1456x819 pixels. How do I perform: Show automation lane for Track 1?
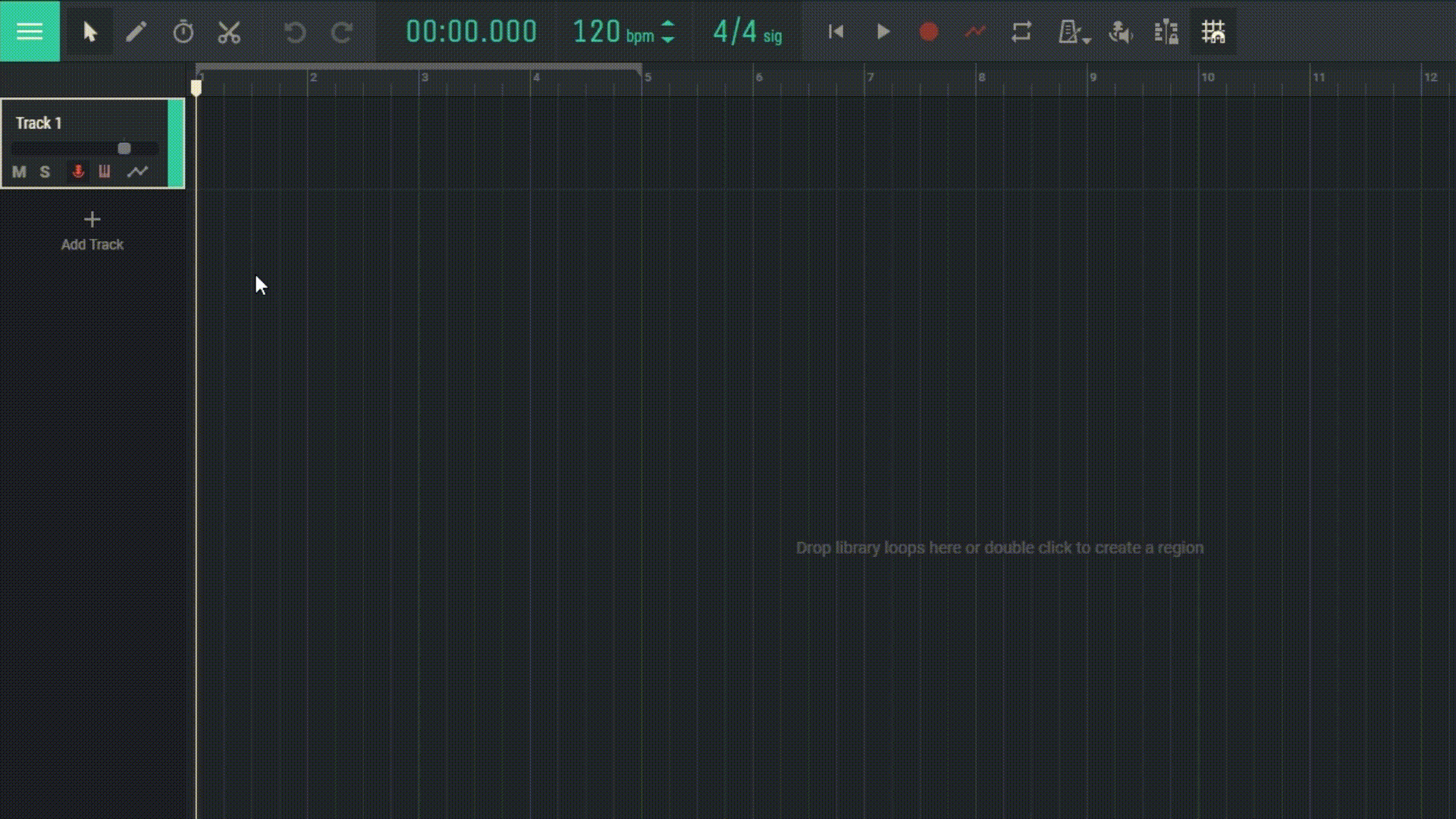138,172
